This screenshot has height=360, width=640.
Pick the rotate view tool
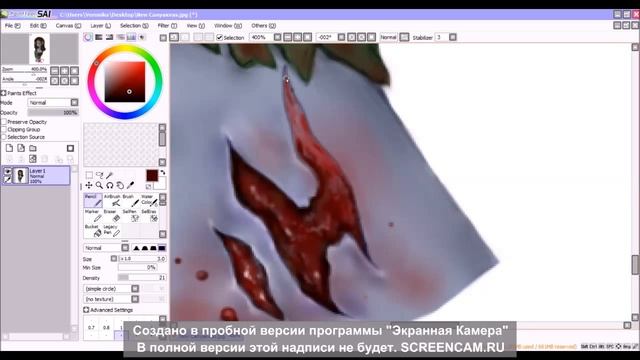click(109, 185)
